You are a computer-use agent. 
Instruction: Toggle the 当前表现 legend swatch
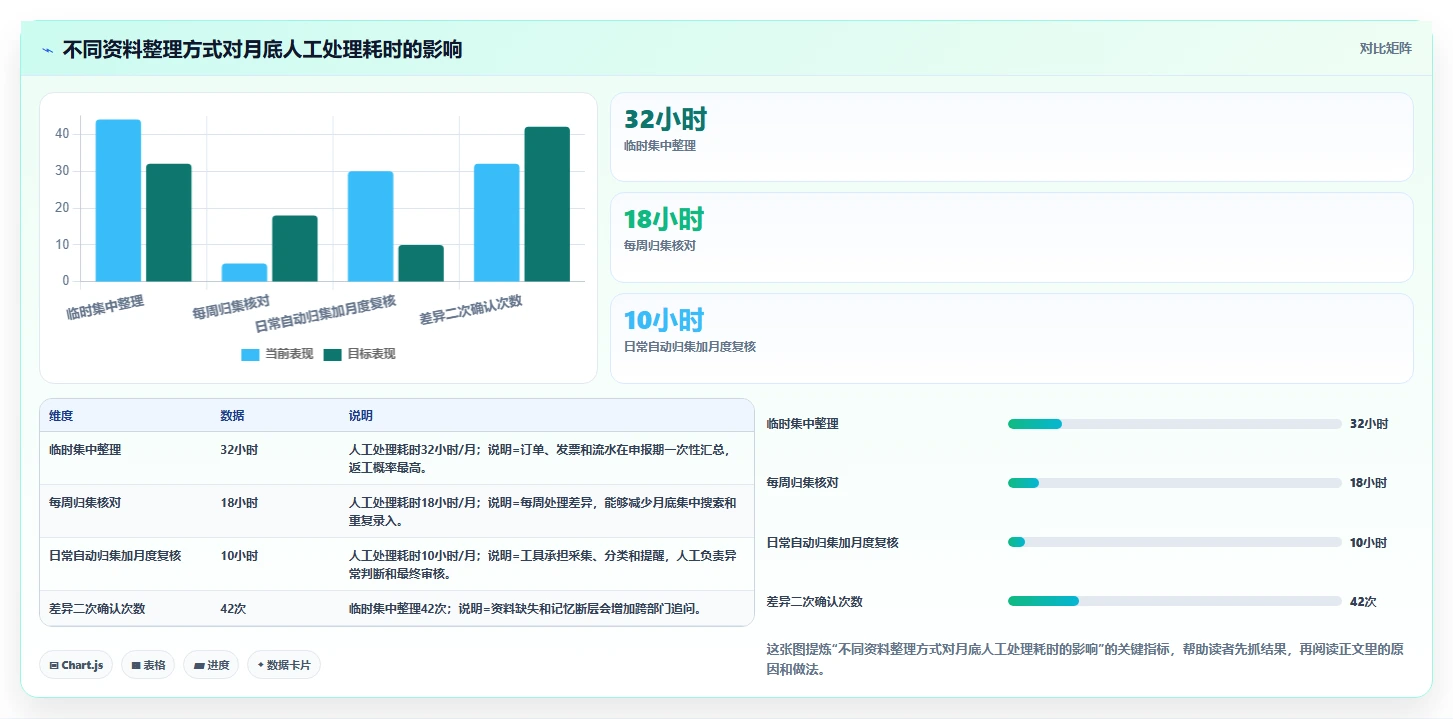[x=250, y=354]
